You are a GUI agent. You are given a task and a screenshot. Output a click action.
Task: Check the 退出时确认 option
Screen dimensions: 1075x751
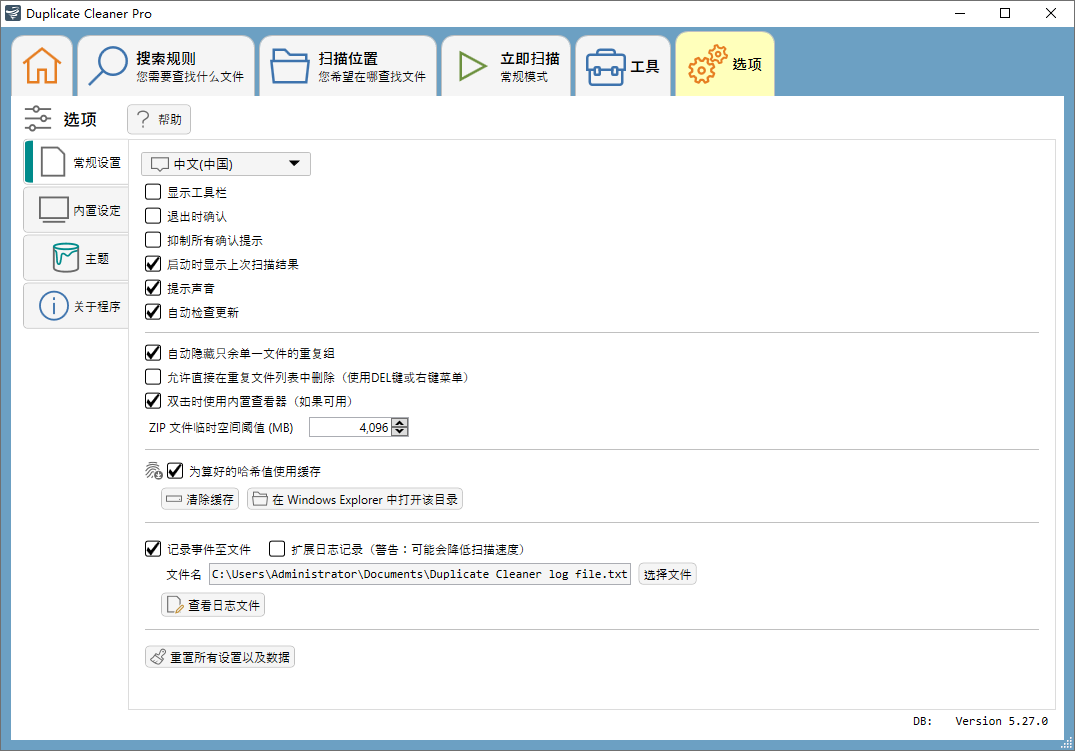click(153, 216)
